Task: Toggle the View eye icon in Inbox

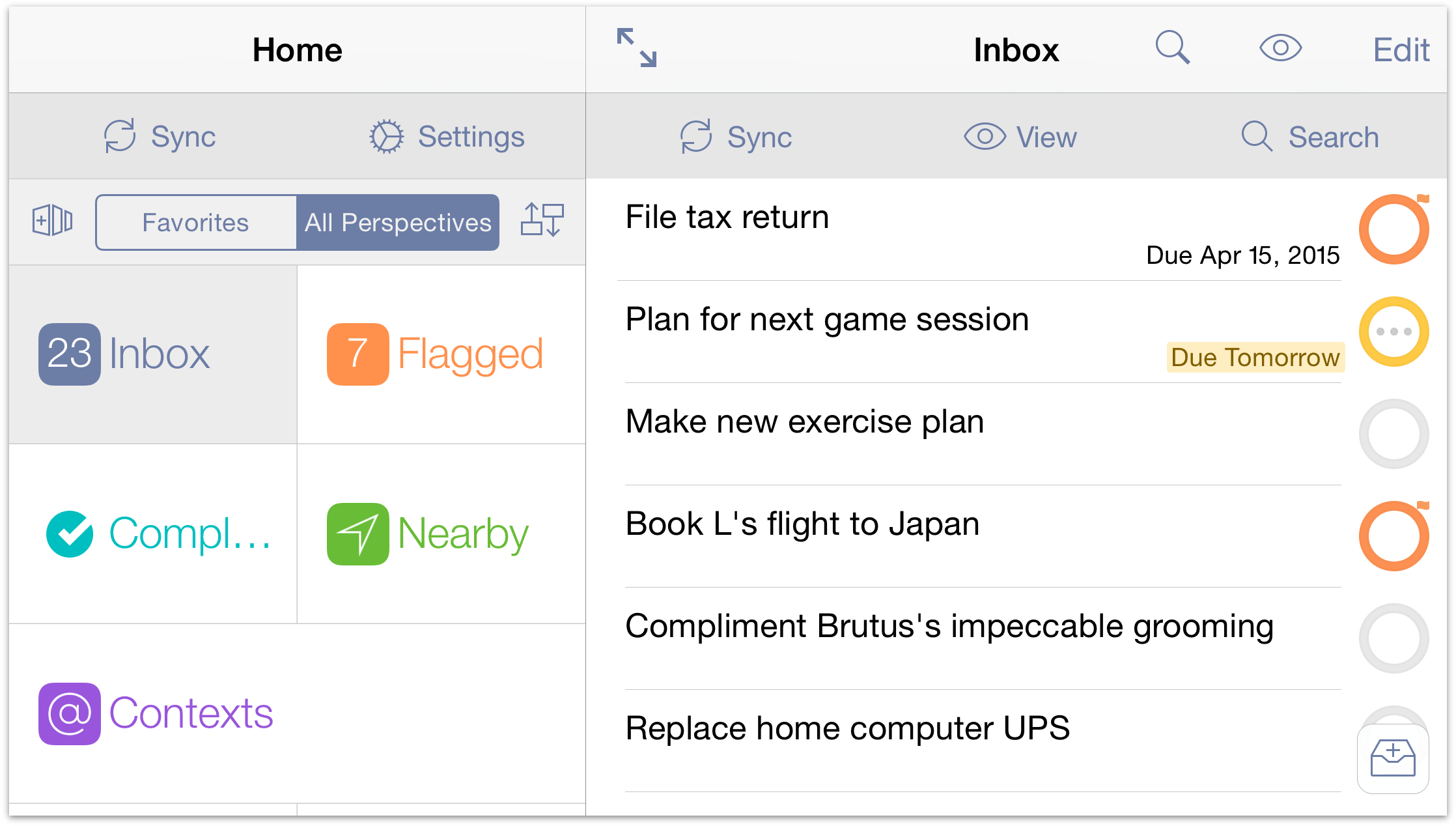Action: [x=1019, y=136]
